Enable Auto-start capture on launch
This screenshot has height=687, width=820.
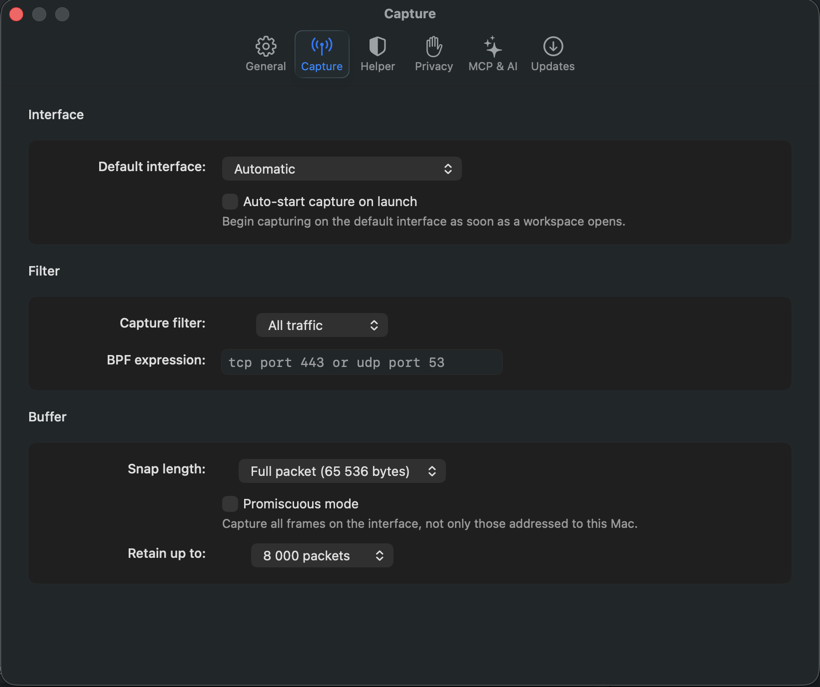pyautogui.click(x=230, y=201)
